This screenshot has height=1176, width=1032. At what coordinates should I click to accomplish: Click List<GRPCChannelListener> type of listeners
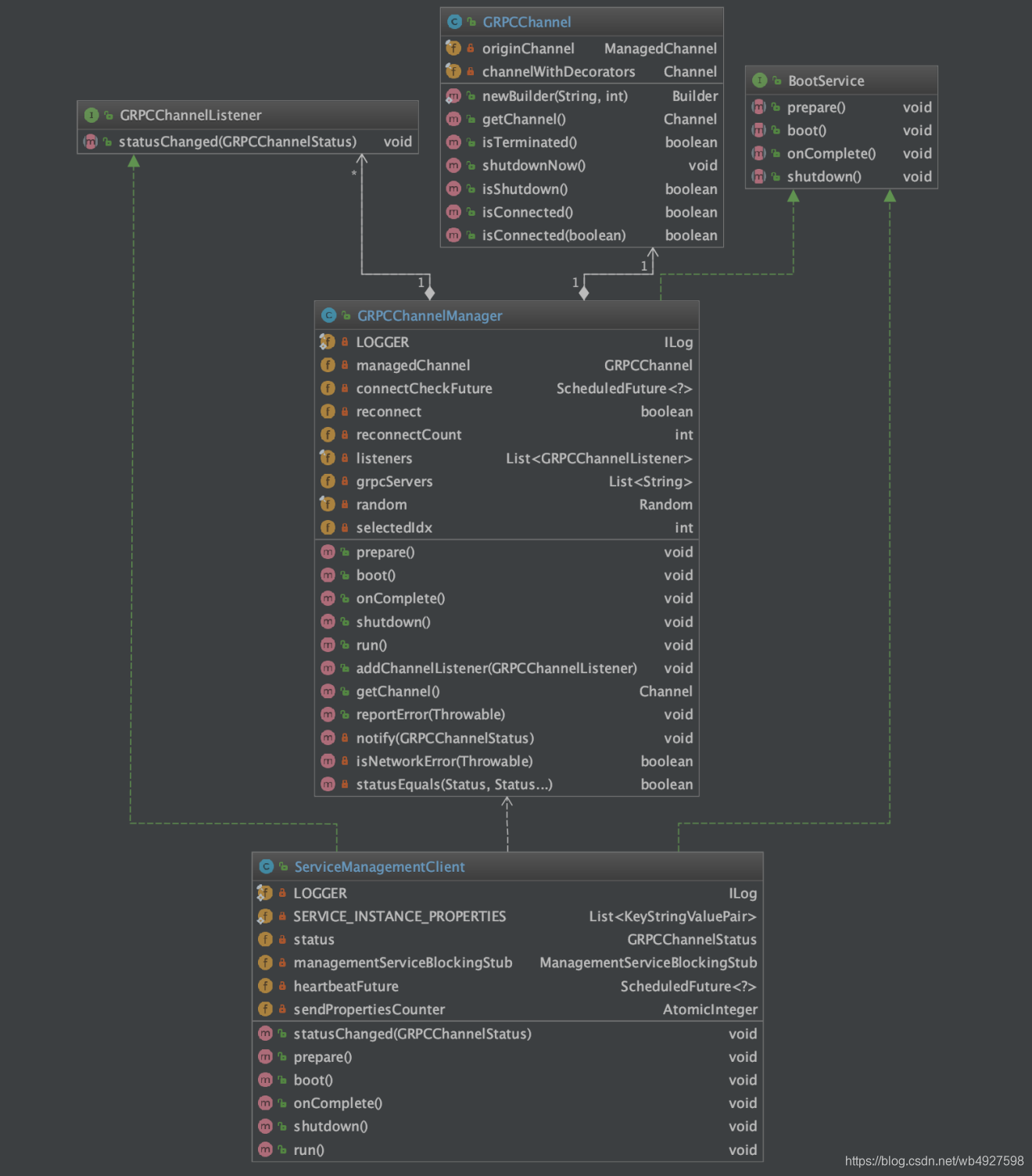(x=599, y=458)
